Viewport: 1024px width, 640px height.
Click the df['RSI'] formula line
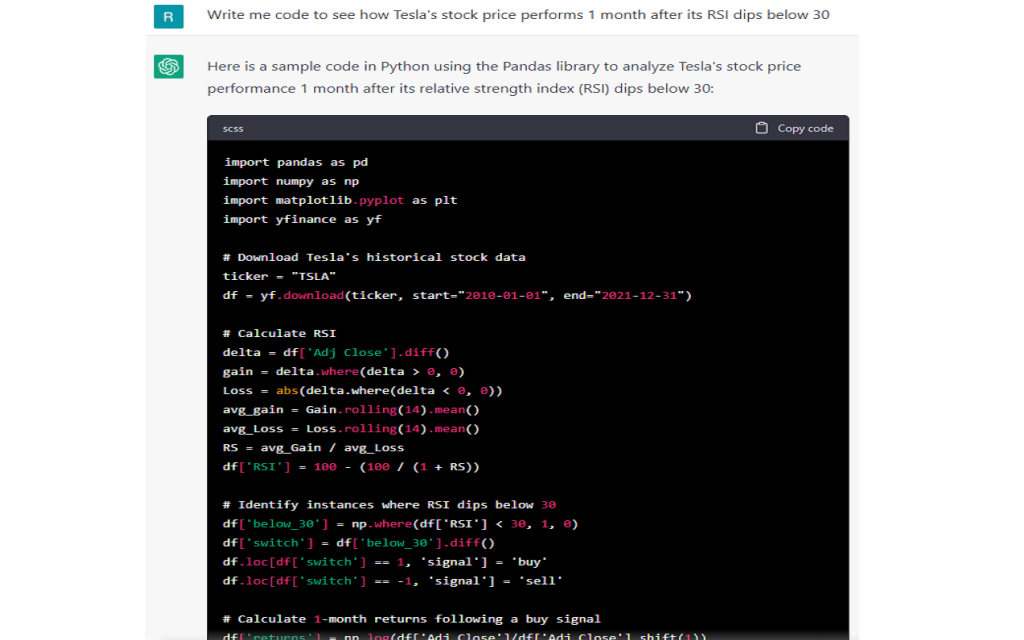point(351,466)
